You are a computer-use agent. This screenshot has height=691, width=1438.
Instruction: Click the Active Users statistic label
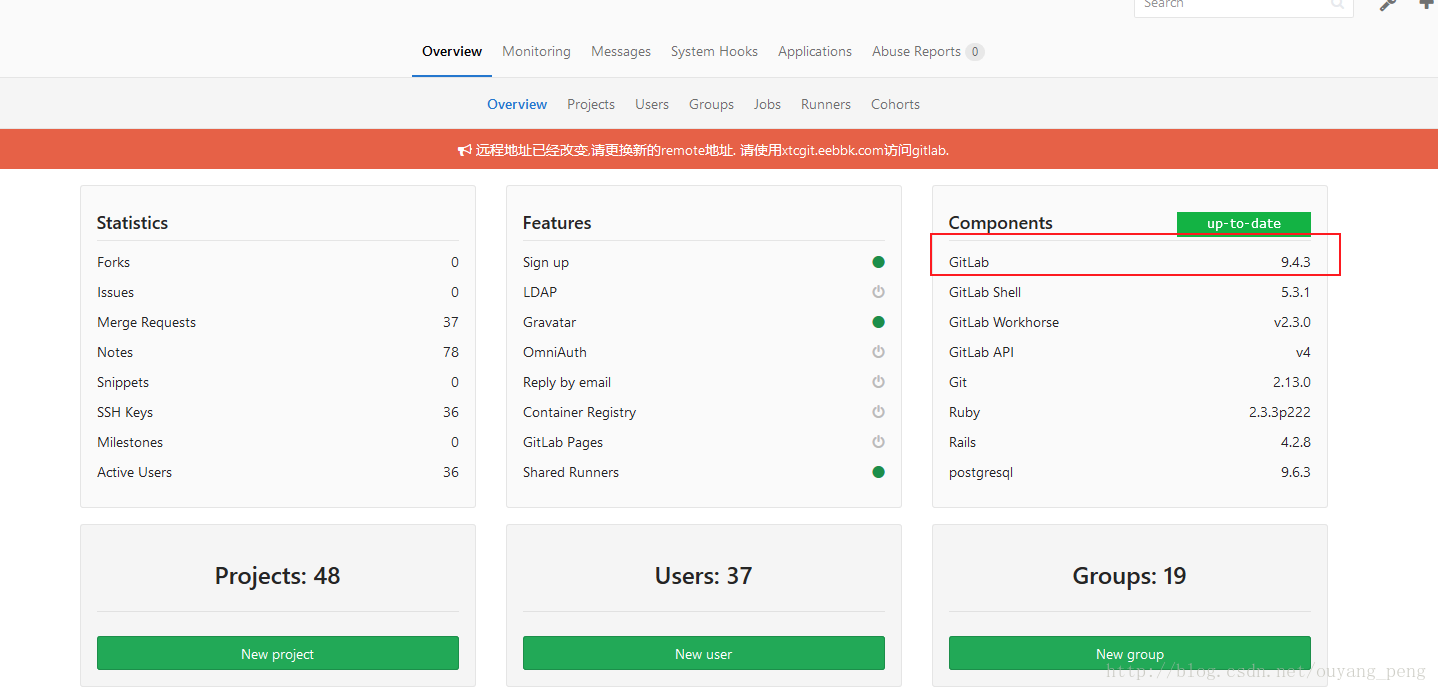pos(135,472)
